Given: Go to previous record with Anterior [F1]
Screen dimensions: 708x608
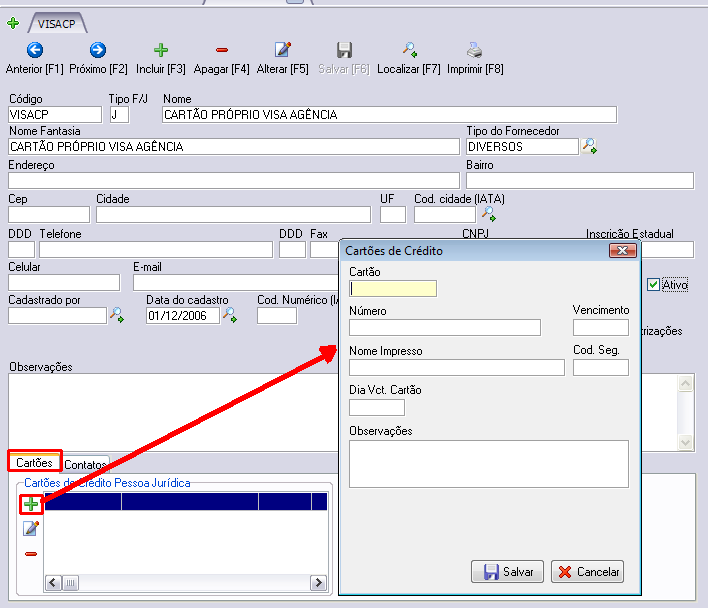Looking at the screenshot, I should point(35,58).
